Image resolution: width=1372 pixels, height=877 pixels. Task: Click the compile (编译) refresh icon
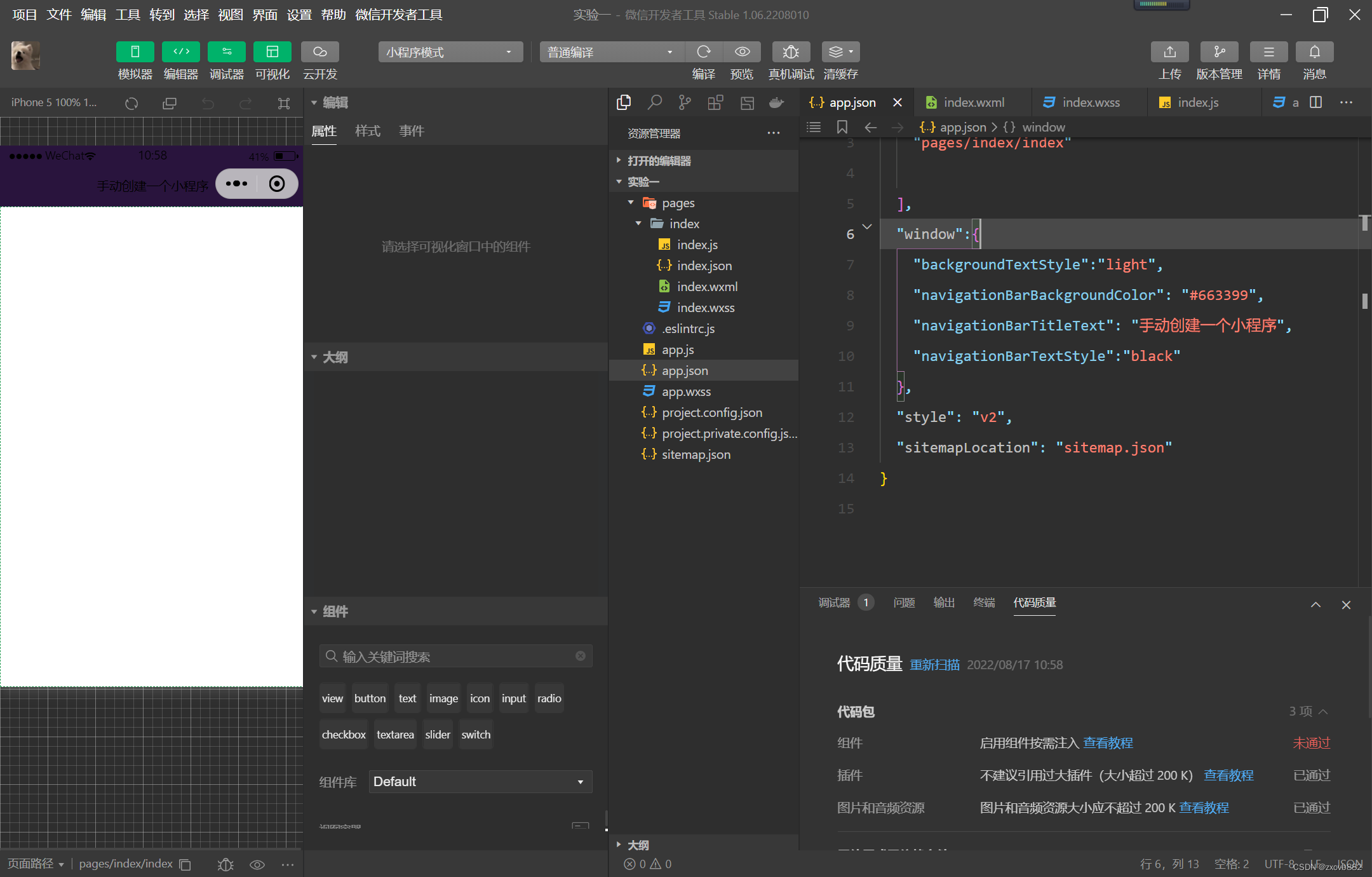pyautogui.click(x=703, y=52)
